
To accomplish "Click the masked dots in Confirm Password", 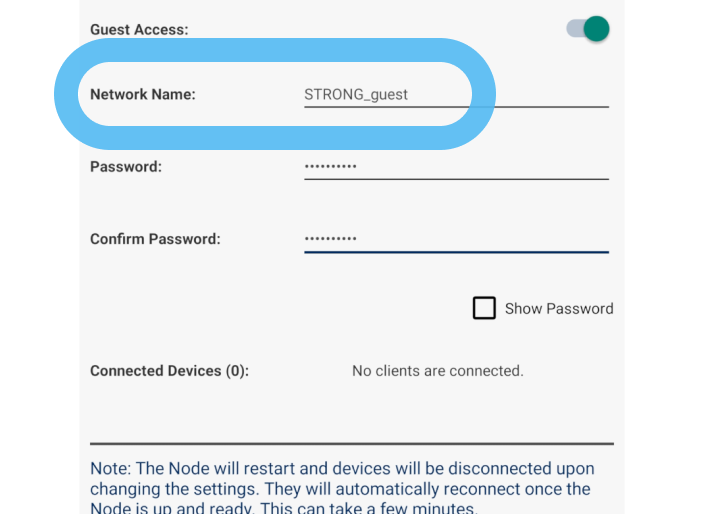I will click(x=330, y=239).
